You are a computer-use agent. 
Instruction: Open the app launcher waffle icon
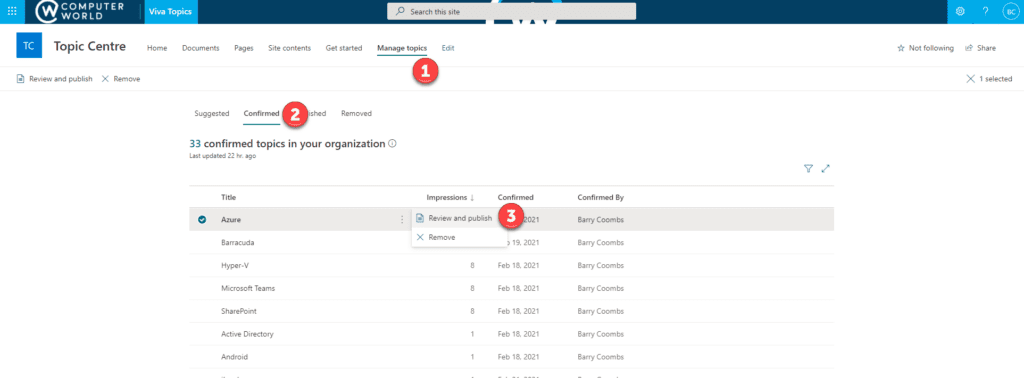point(12,11)
